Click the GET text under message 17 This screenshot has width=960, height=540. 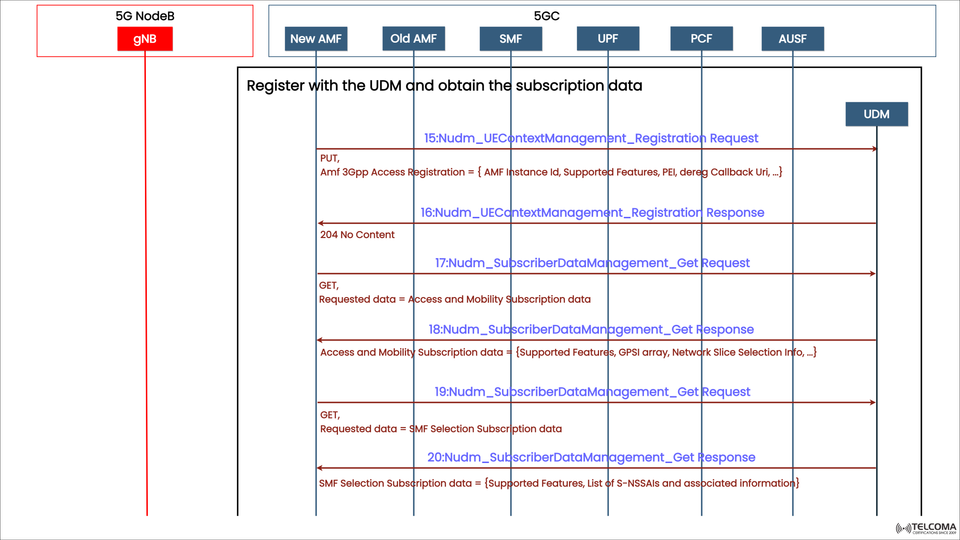pos(329,286)
